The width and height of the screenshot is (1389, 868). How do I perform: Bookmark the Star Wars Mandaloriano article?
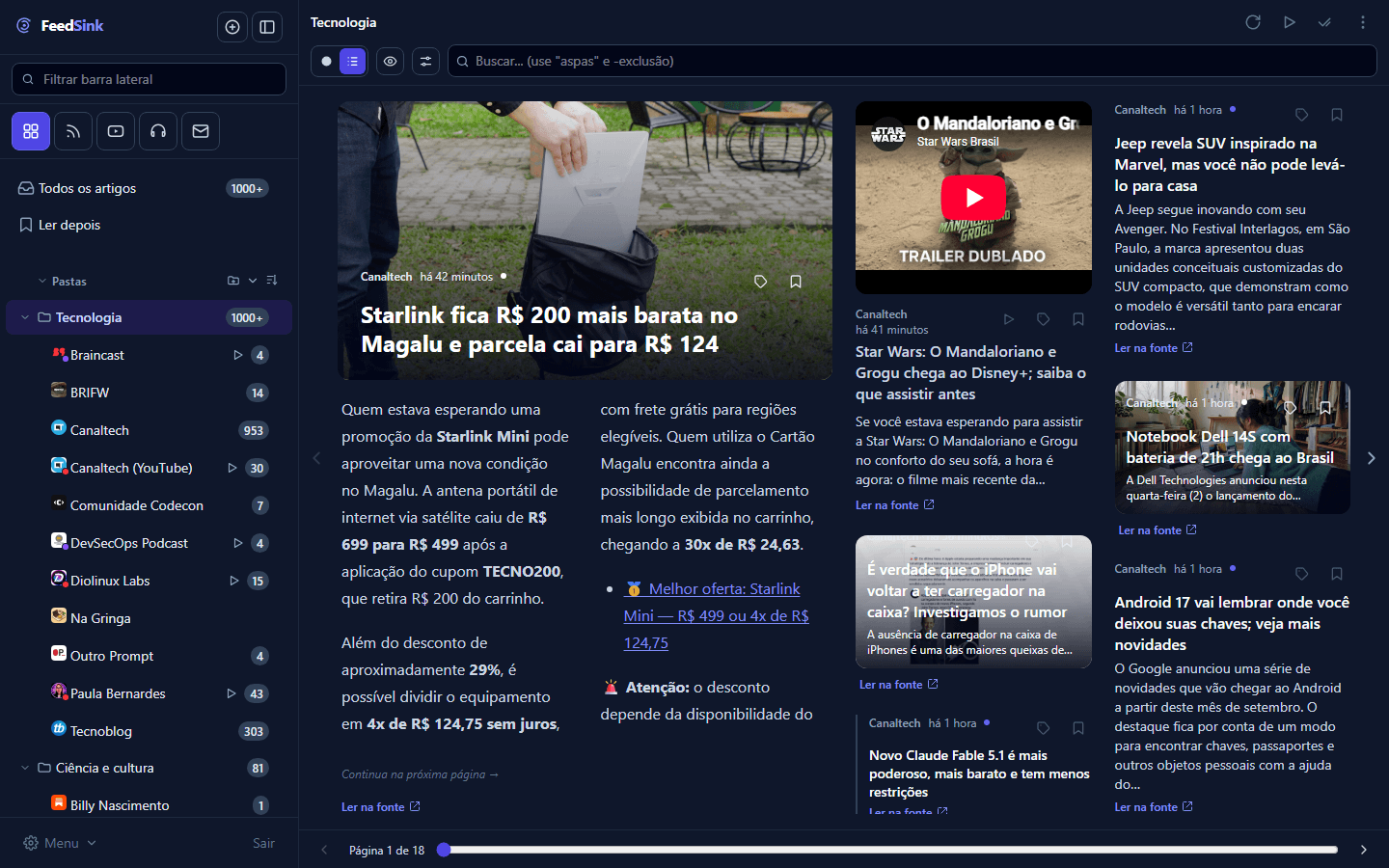pos(1078,319)
